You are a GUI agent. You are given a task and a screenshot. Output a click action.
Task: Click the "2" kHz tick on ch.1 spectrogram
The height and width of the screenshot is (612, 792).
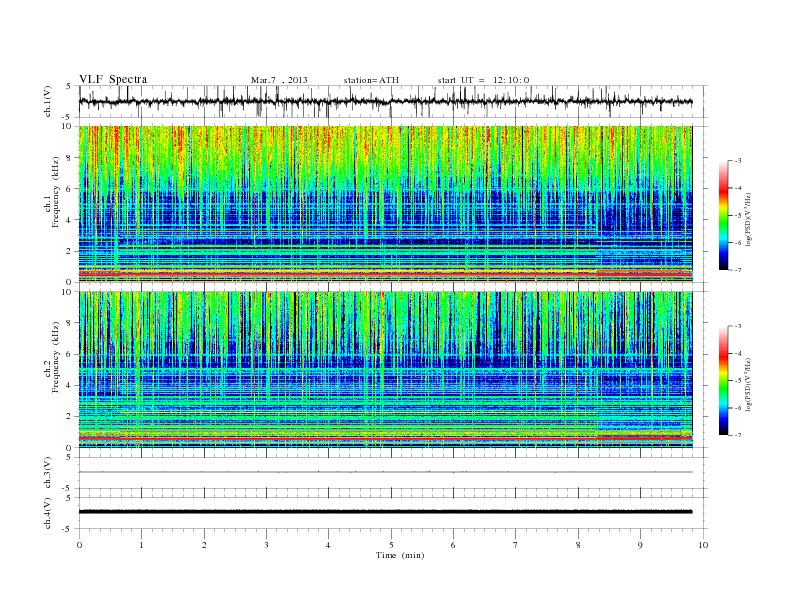[x=70, y=251]
